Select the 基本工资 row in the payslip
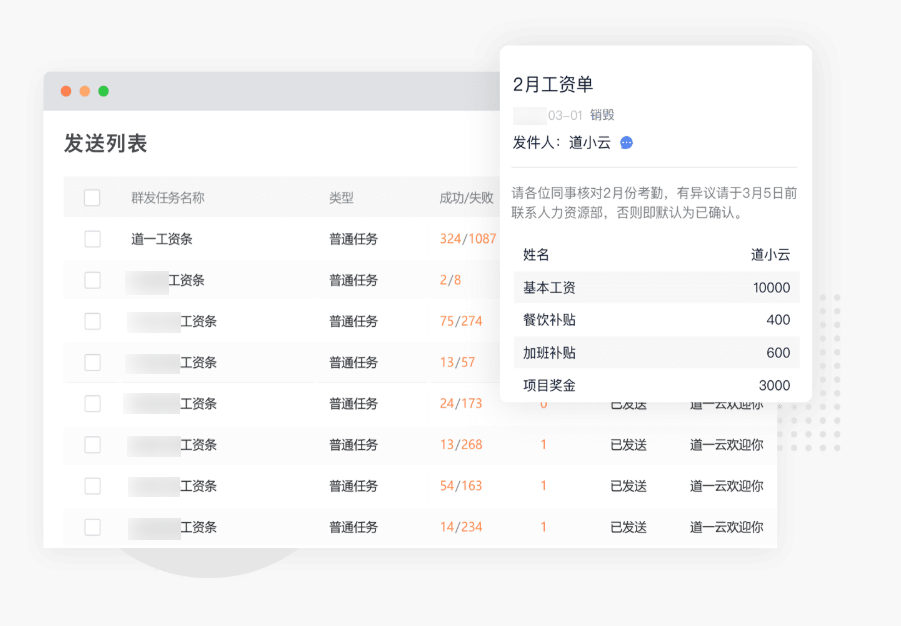 pos(656,288)
